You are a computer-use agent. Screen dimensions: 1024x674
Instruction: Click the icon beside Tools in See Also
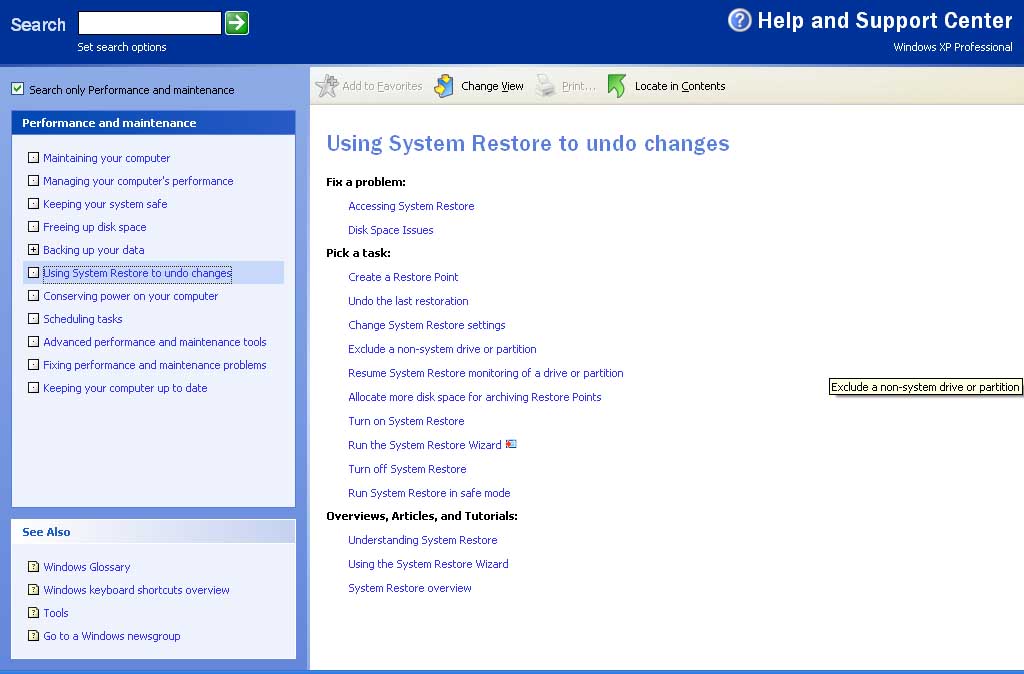coord(33,612)
